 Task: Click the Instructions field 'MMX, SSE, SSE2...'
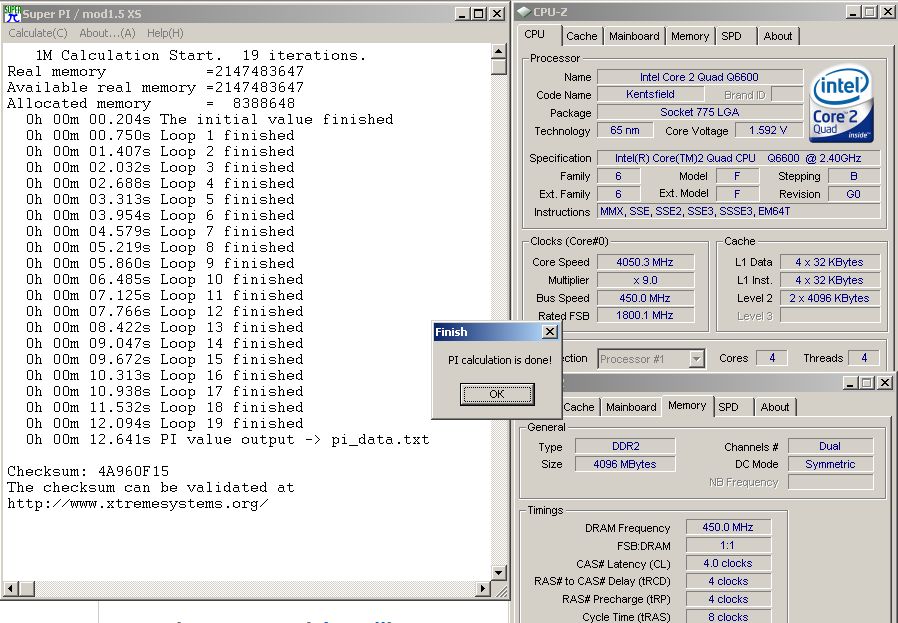738,211
